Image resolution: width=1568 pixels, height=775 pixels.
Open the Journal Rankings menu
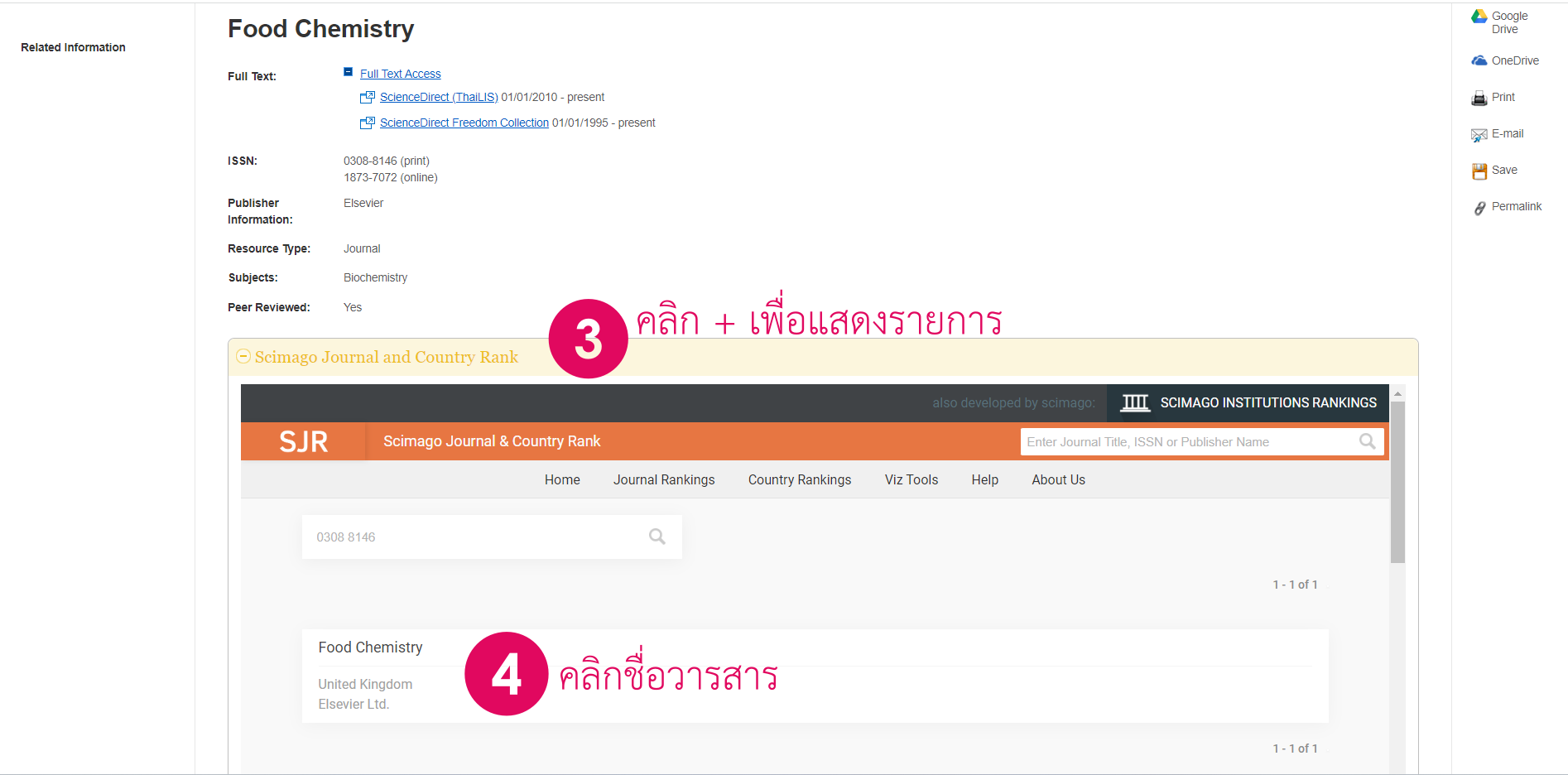(x=663, y=480)
